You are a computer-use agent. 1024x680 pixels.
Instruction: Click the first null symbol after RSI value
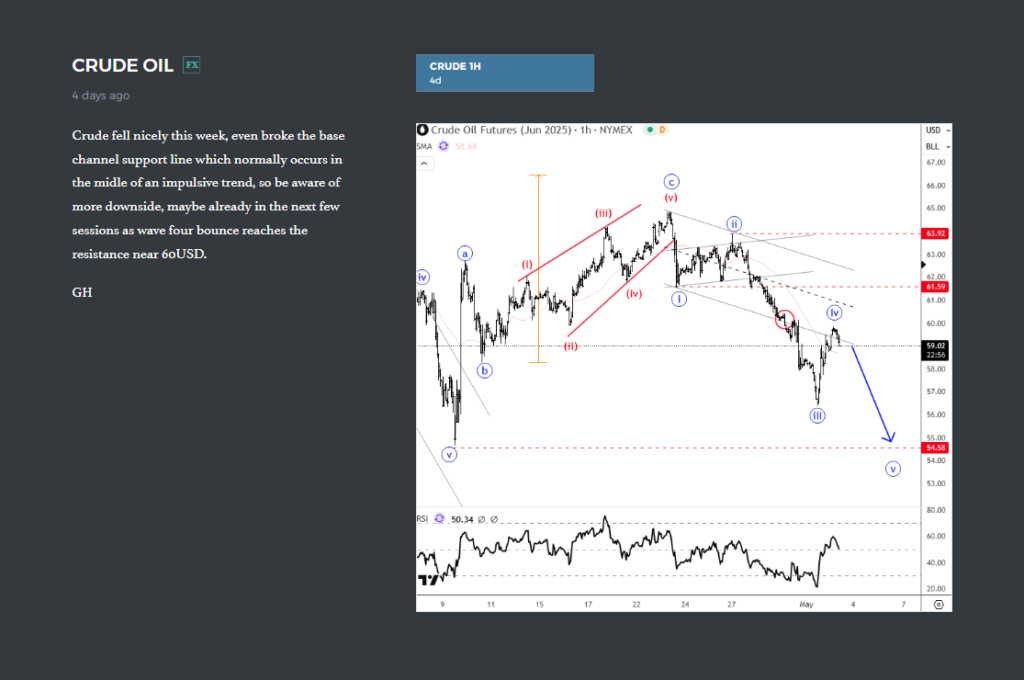click(481, 519)
